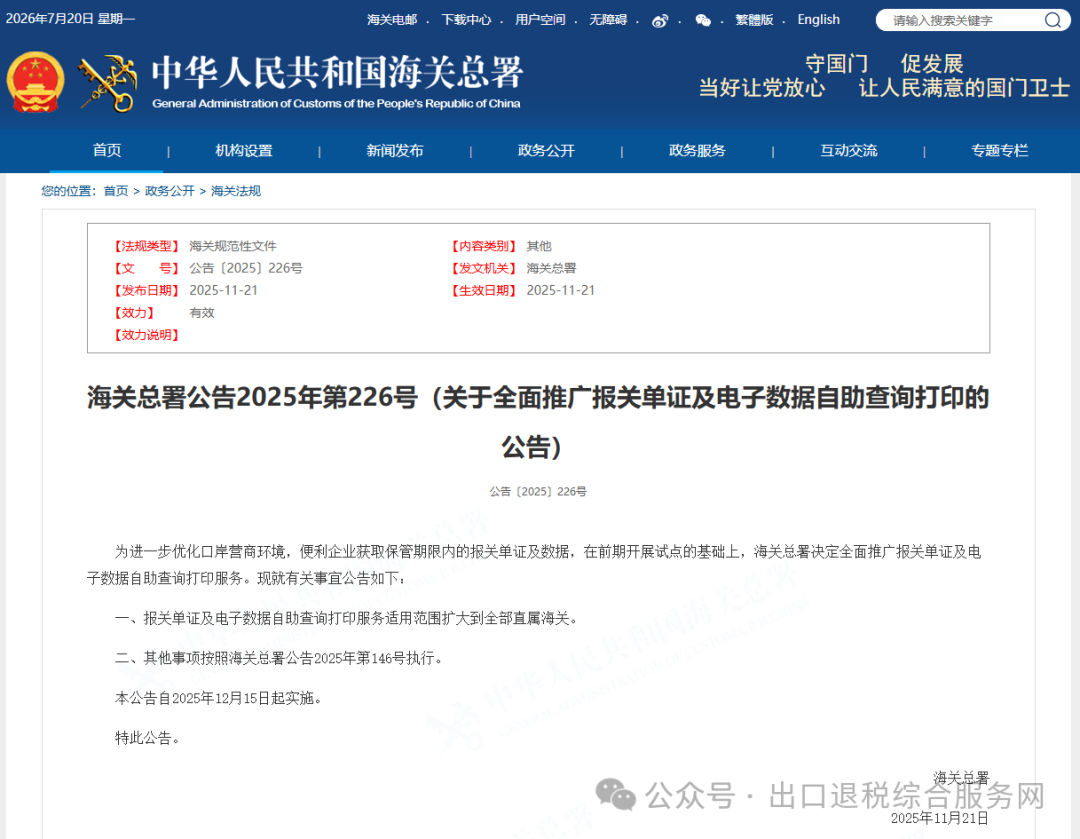Switch to 繁體版 version
The image size is (1080, 839).
click(x=754, y=20)
